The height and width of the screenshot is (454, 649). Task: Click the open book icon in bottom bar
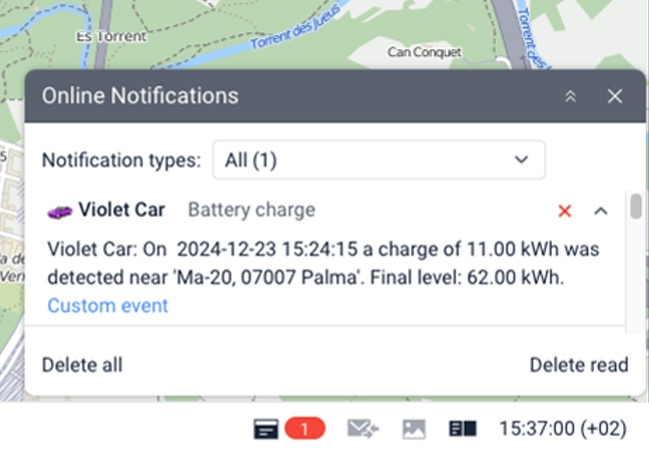[462, 429]
